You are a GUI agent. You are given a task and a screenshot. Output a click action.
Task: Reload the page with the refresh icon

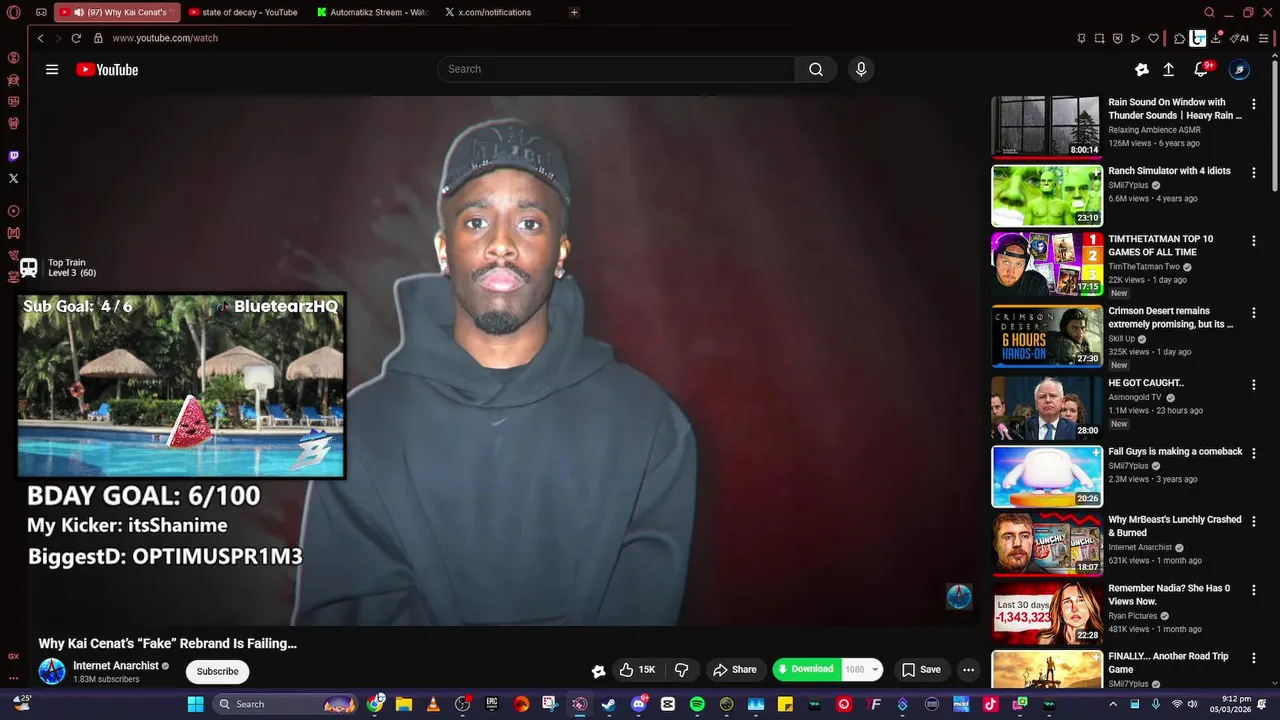(x=76, y=38)
